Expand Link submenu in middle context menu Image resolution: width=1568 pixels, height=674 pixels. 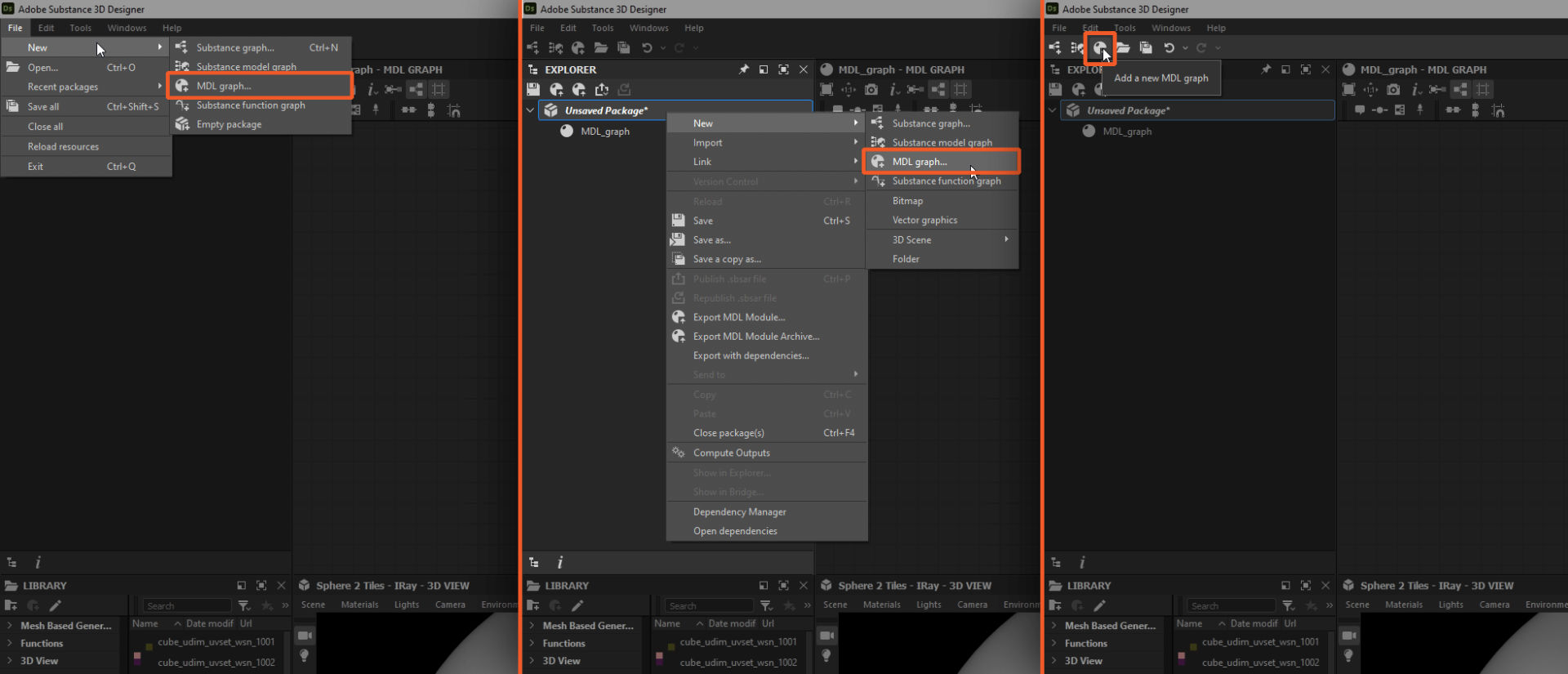pos(766,162)
